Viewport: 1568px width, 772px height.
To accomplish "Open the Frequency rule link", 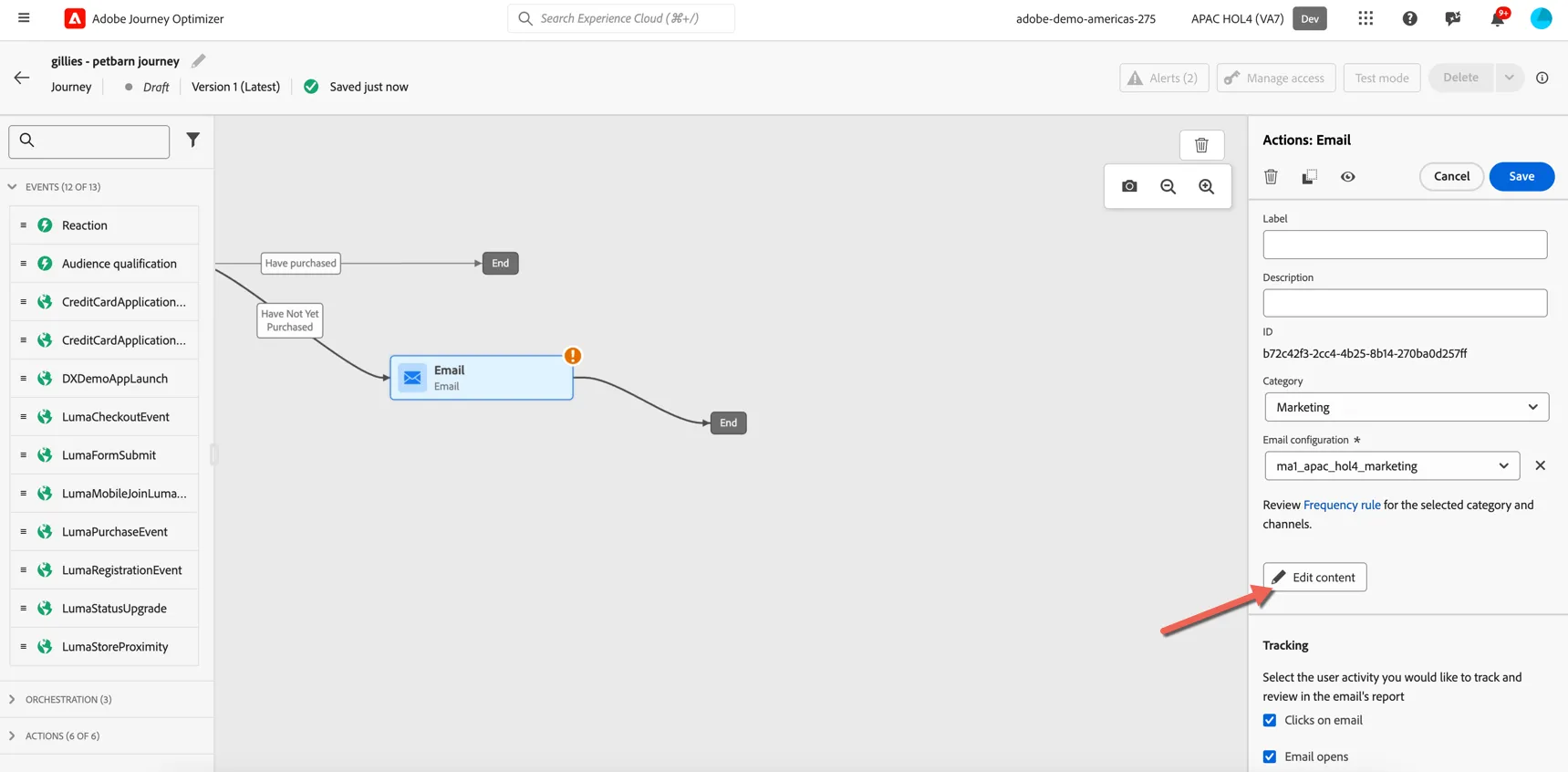I will (x=1342, y=505).
